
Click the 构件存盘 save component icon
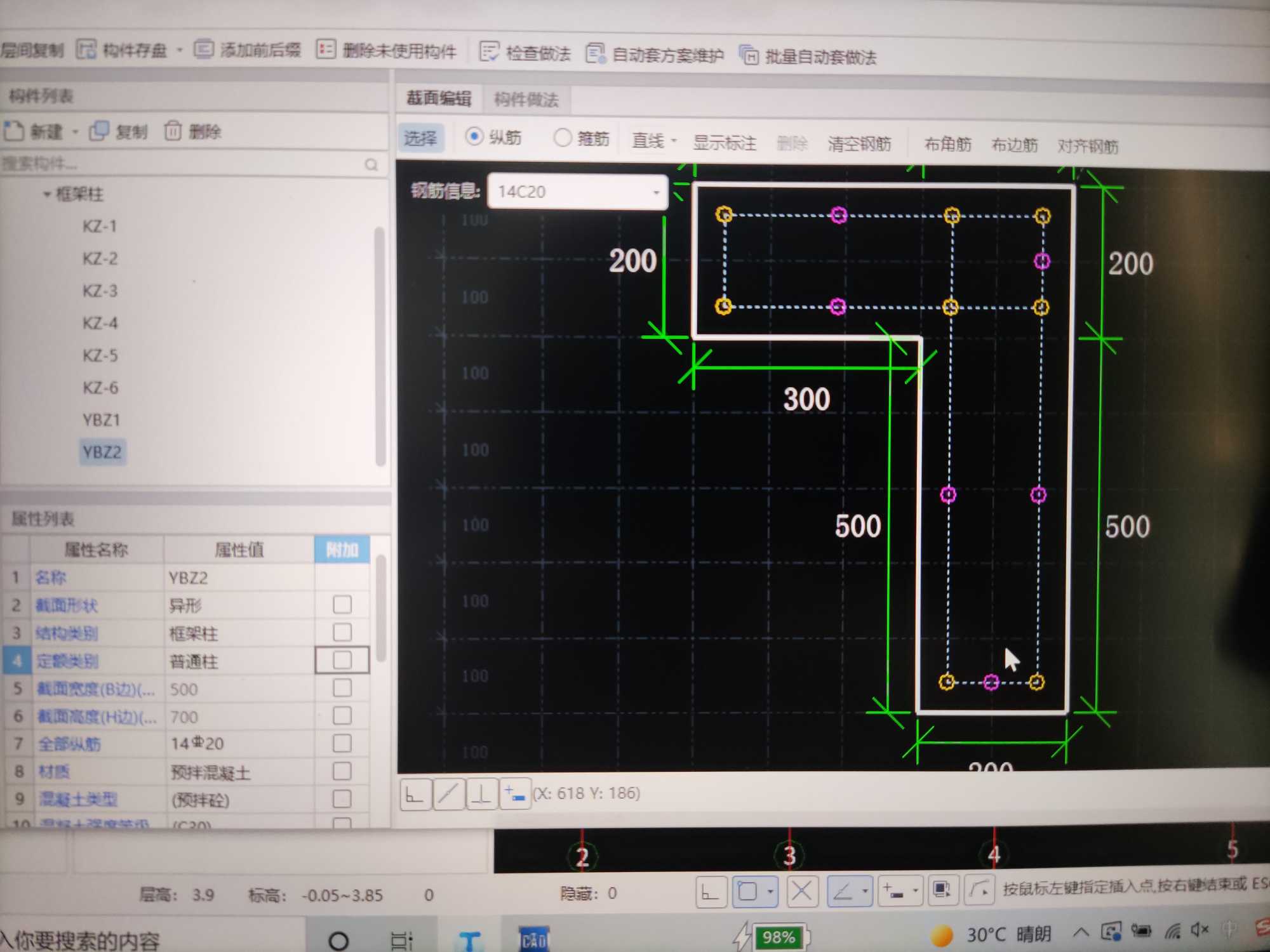tap(86, 49)
